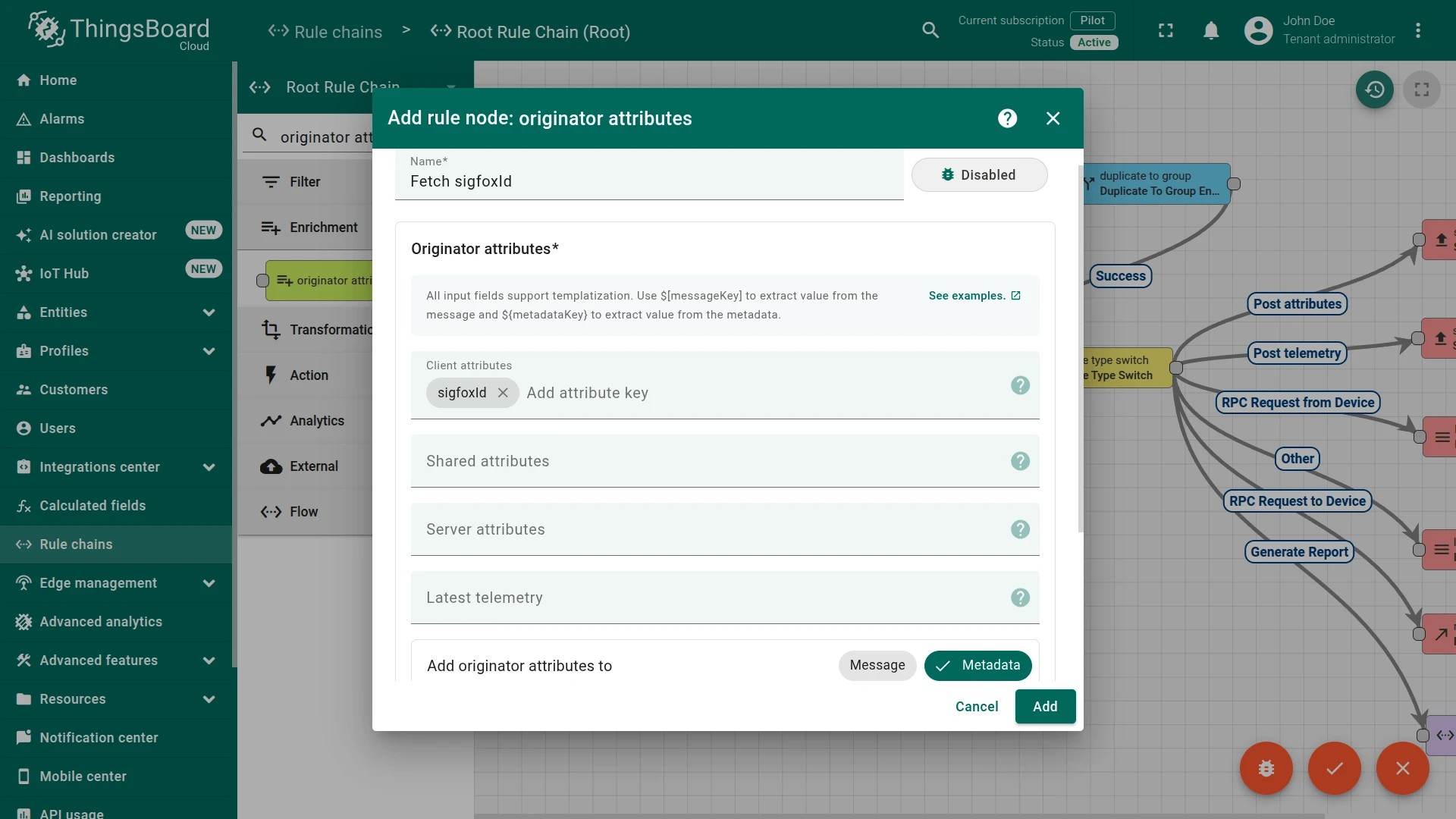Open the help icon in dialog header
Image resolution: width=1456 pixels, height=819 pixels.
click(x=1007, y=118)
